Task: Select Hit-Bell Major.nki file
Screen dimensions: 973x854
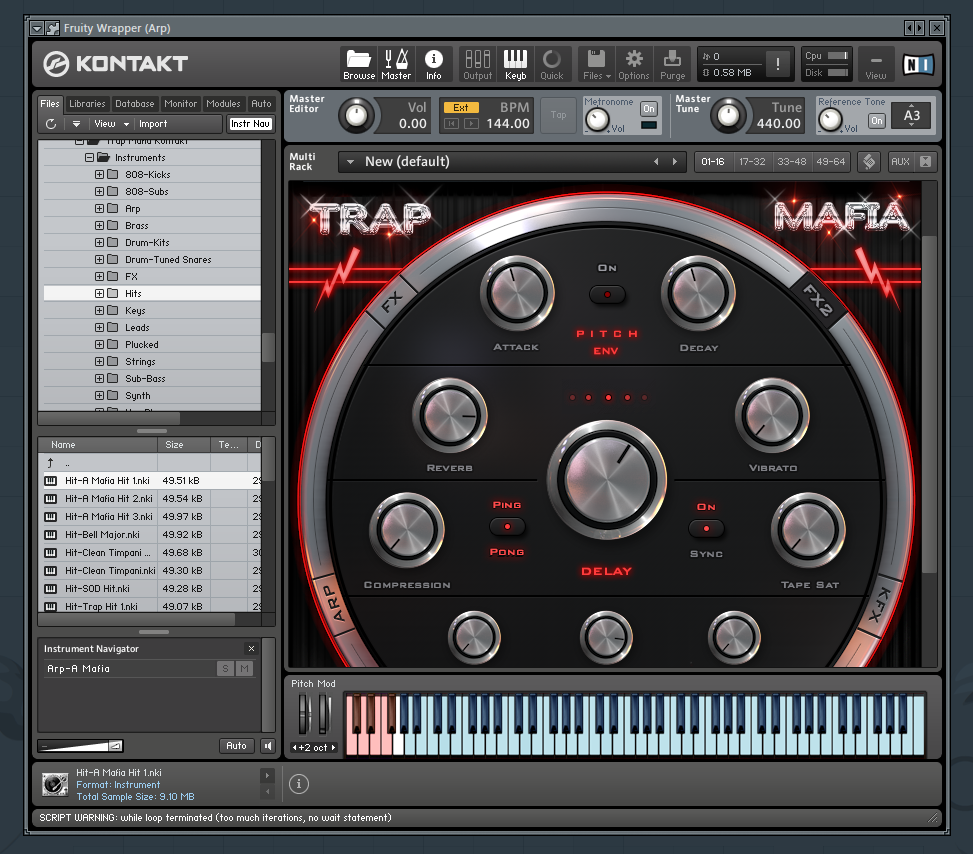Action: 149,534
